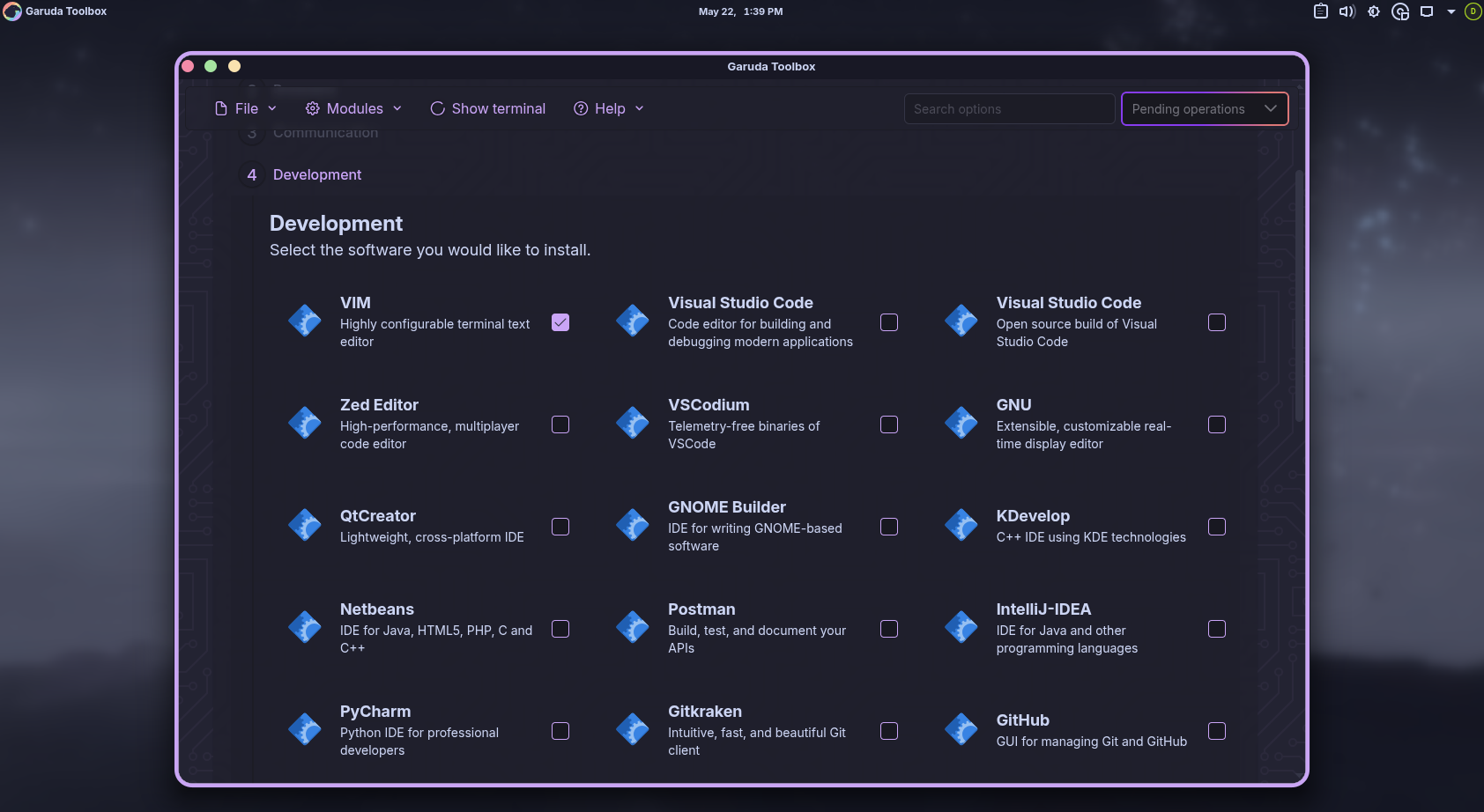Click the Search options field
Image resolution: width=1484 pixels, height=812 pixels.
[x=1009, y=109]
